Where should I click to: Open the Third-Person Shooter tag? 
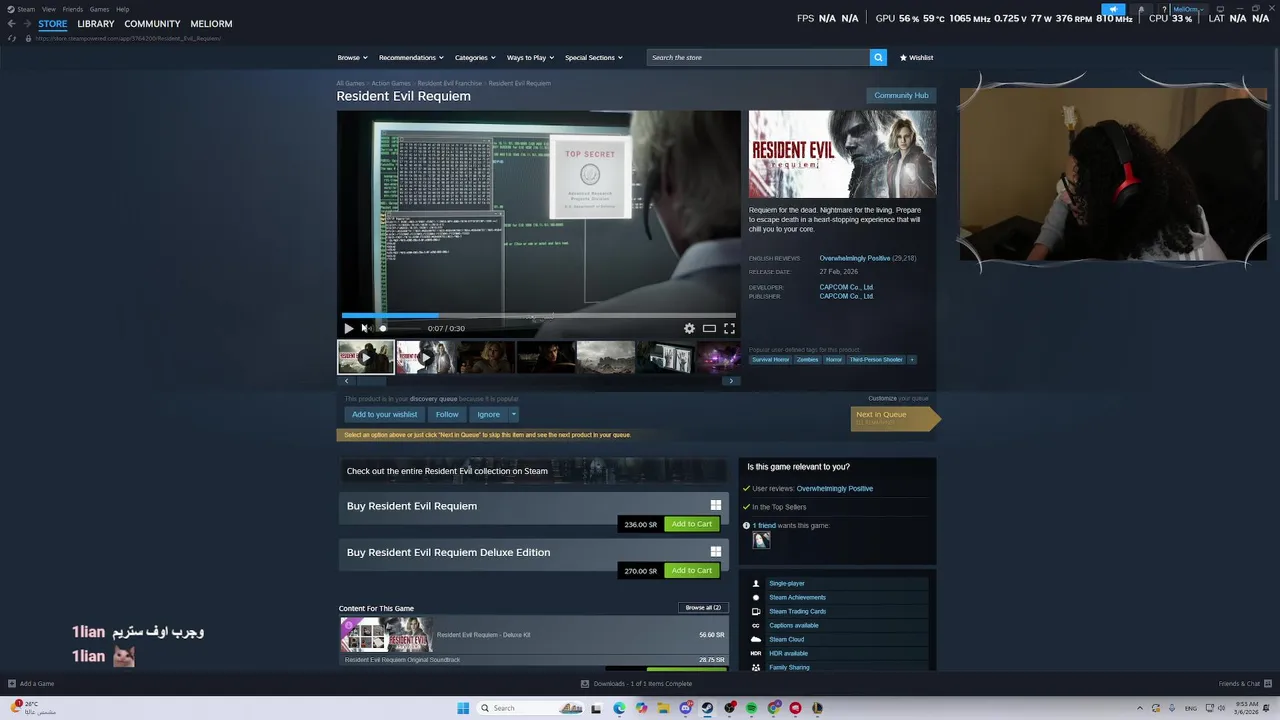876,359
